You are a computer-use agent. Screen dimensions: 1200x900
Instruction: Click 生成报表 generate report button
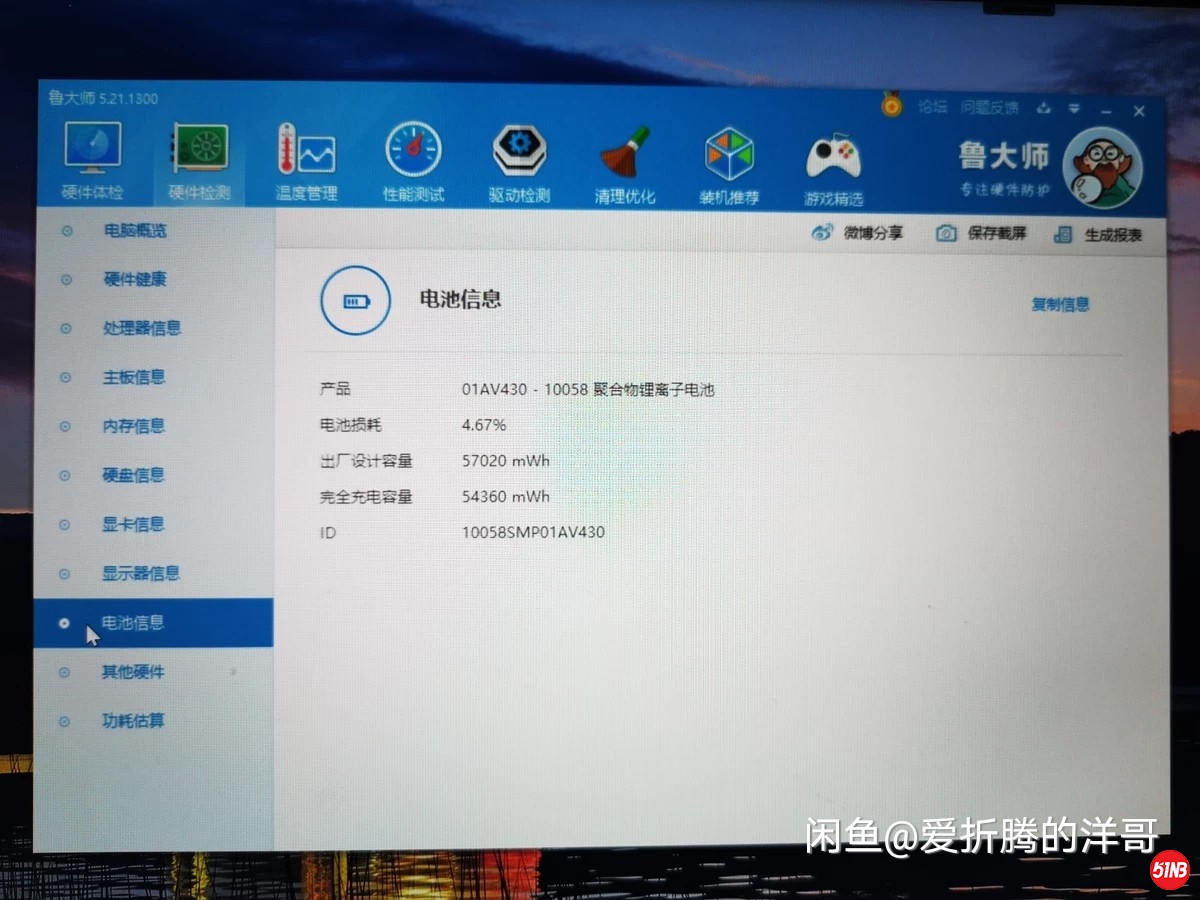[x=1098, y=235]
